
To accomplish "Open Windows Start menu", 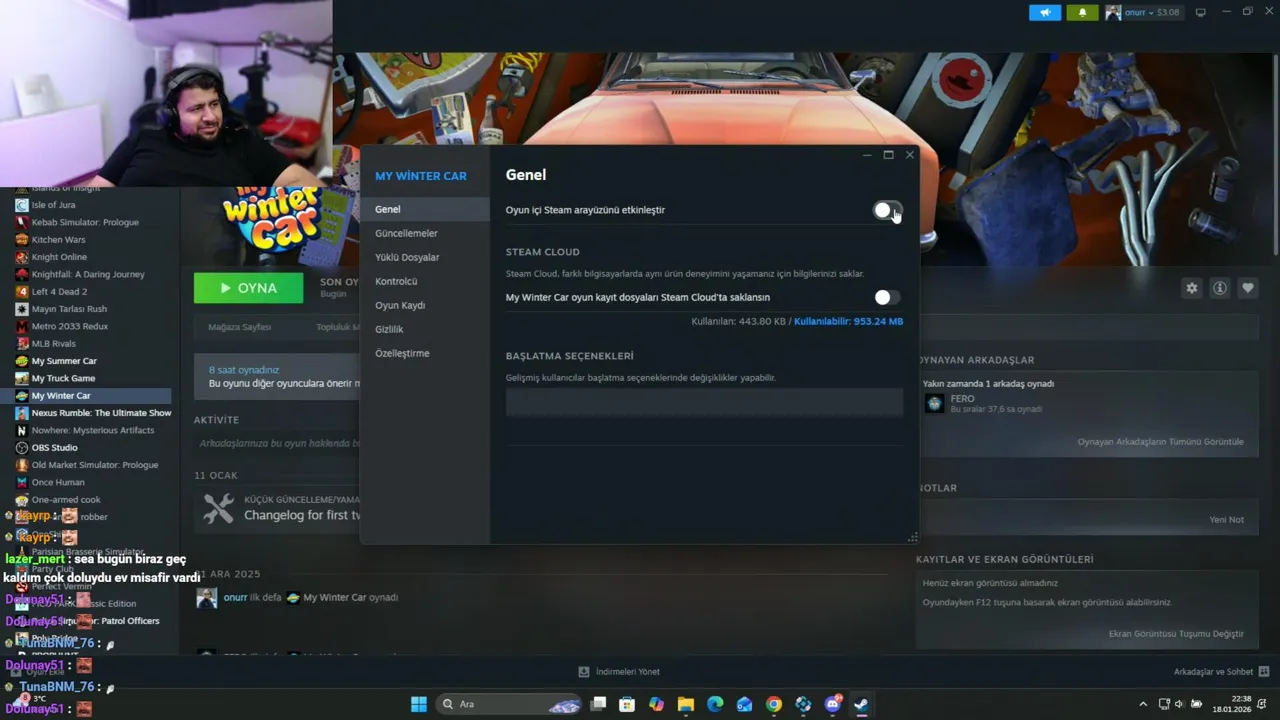I will tap(419, 704).
